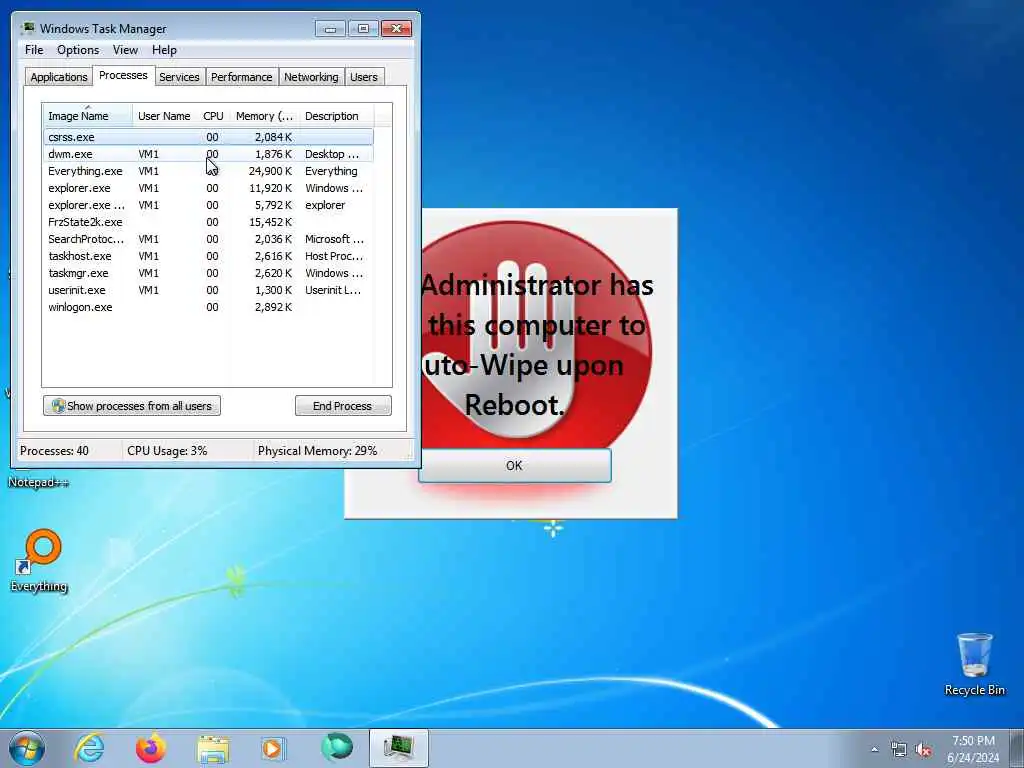
Task: Launch Internet Explorer from the taskbar
Action: click(89, 748)
